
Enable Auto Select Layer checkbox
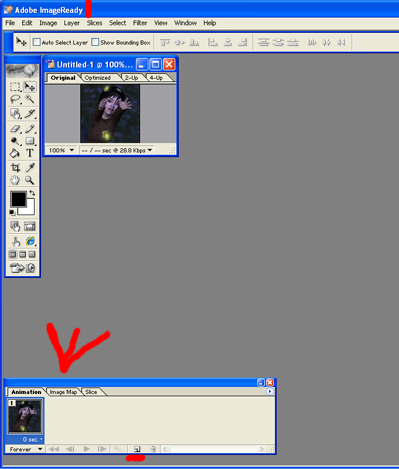click(37, 42)
